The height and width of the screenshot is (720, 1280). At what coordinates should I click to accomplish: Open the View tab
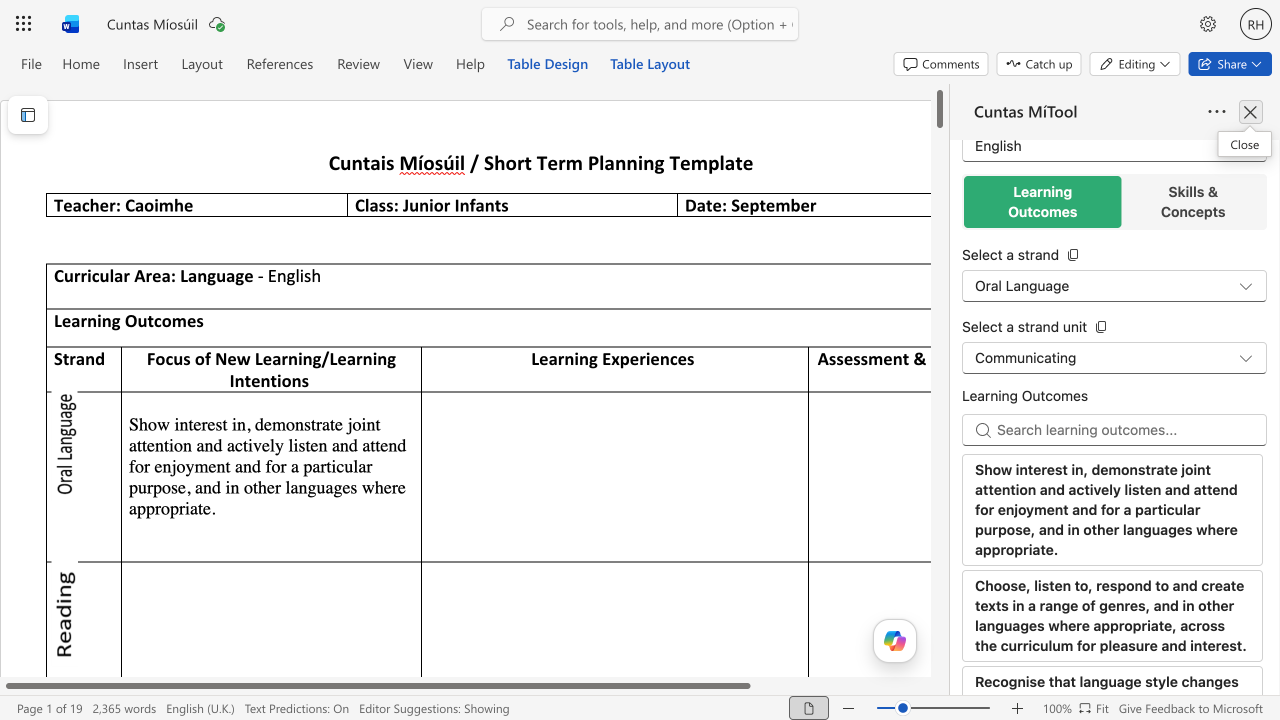pyautogui.click(x=418, y=64)
